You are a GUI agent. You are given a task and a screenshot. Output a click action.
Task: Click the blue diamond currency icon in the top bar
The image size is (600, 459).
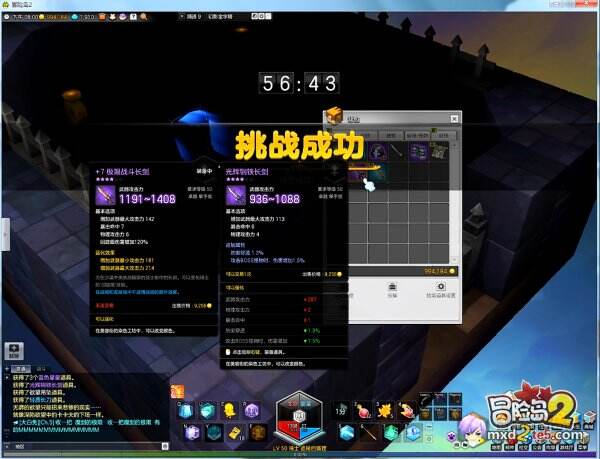click(75, 17)
